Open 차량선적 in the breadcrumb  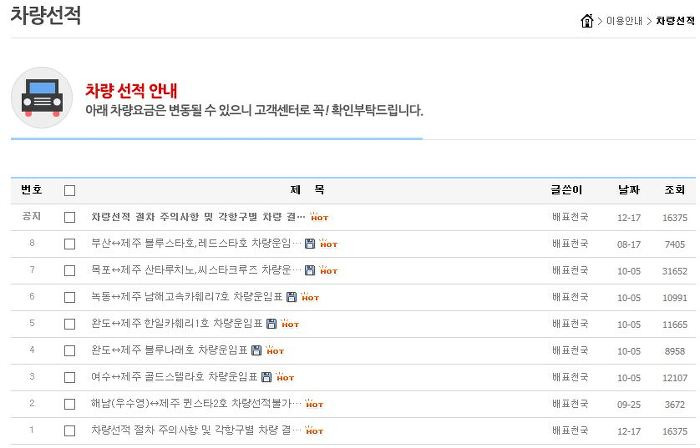[675, 21]
